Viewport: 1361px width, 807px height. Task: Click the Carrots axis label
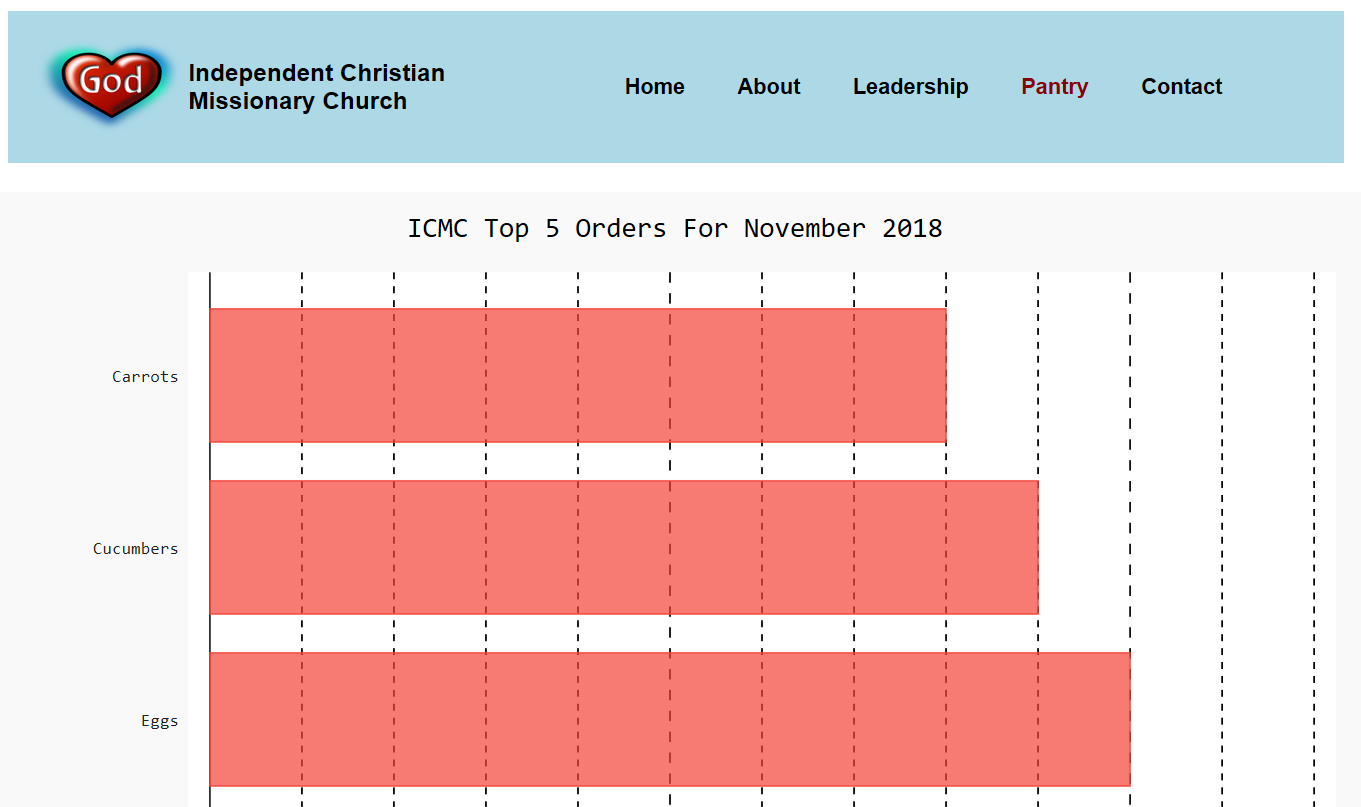click(145, 377)
